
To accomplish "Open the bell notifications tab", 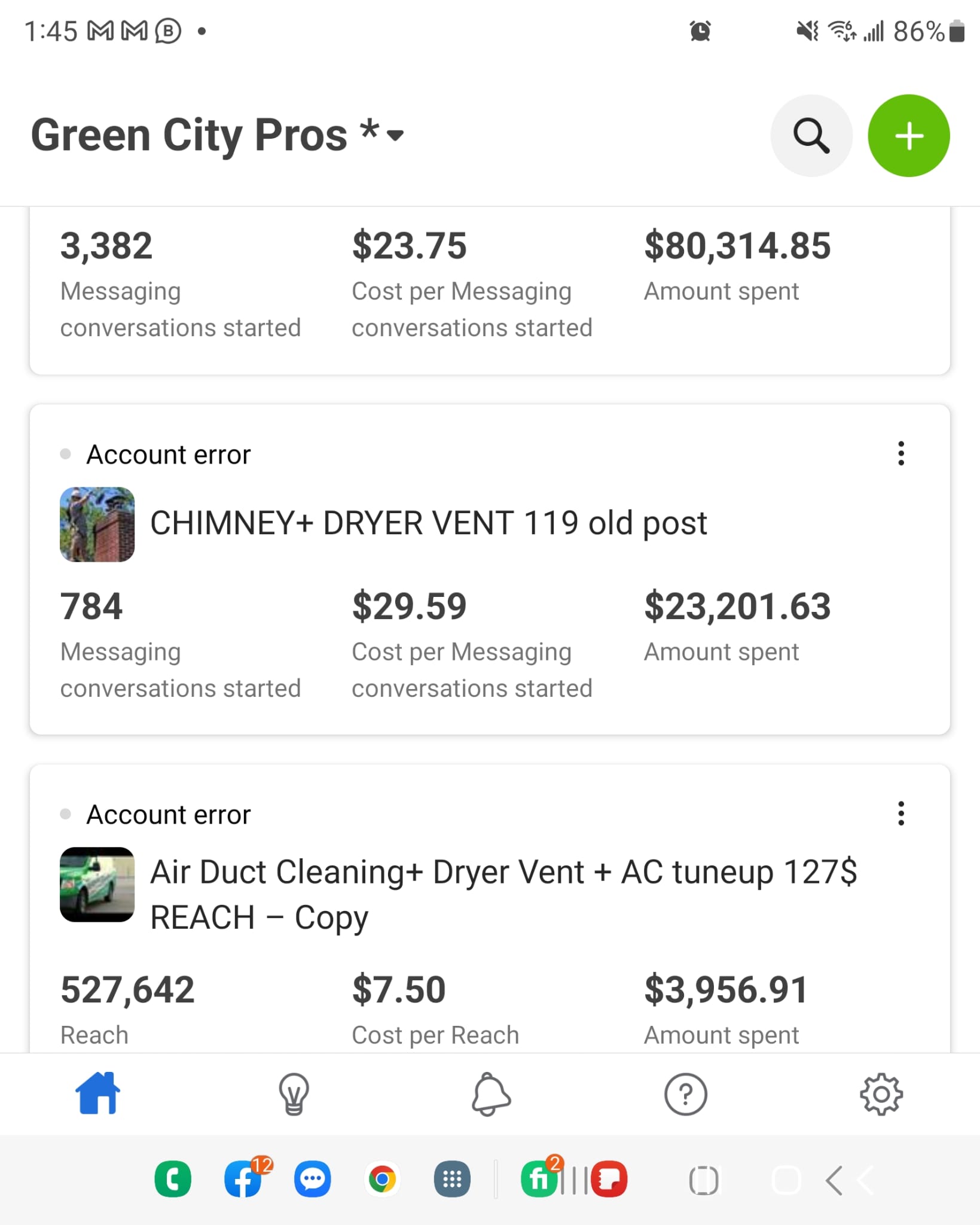I will pos(490,1093).
